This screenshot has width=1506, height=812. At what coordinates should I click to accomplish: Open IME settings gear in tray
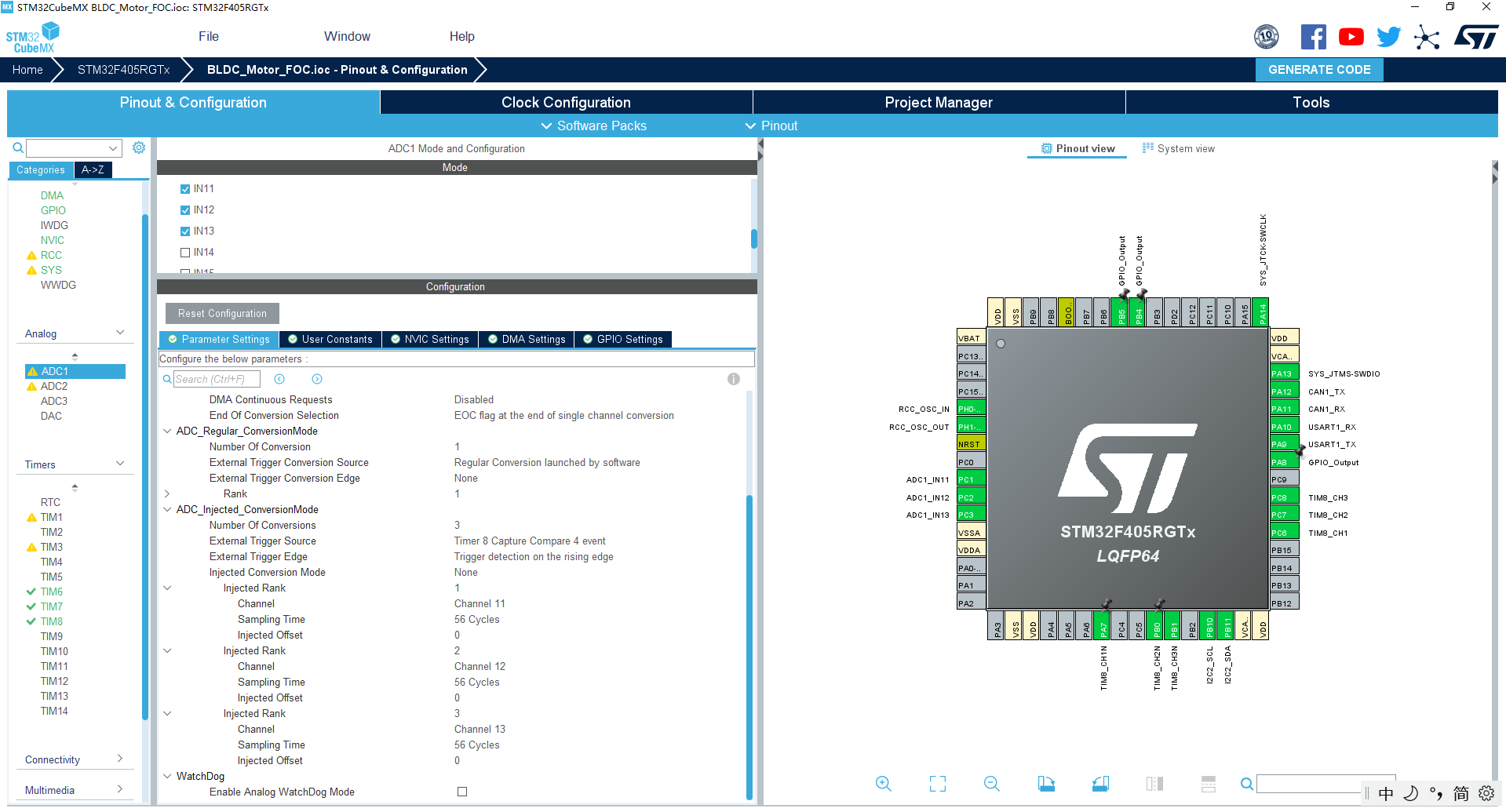tap(1486, 793)
